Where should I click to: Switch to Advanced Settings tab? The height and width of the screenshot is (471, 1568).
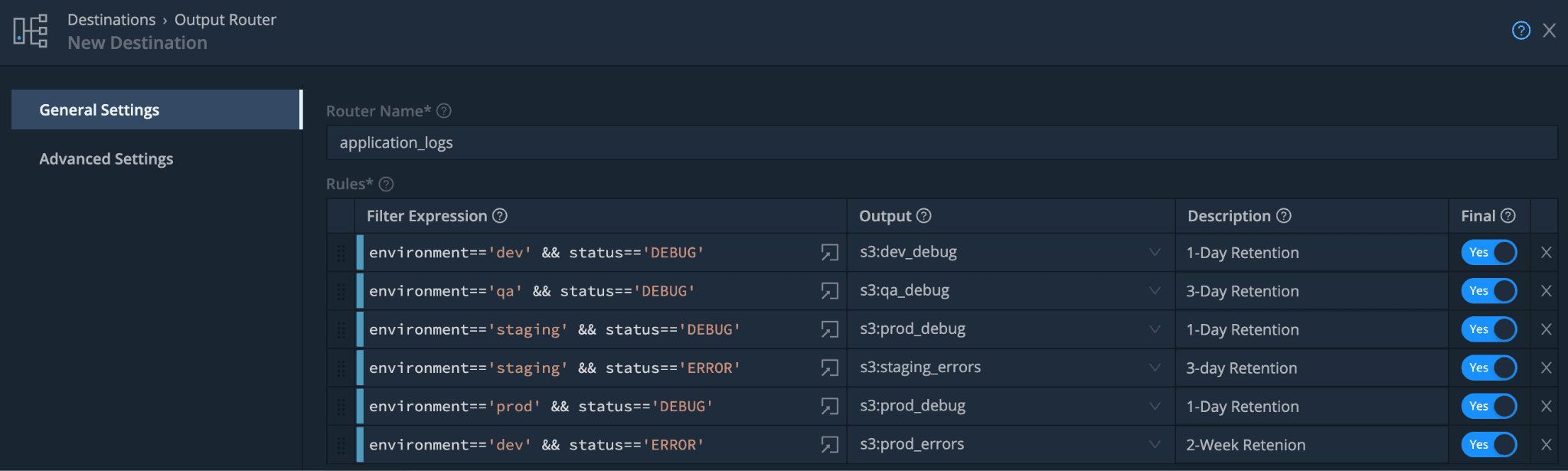[x=106, y=159]
